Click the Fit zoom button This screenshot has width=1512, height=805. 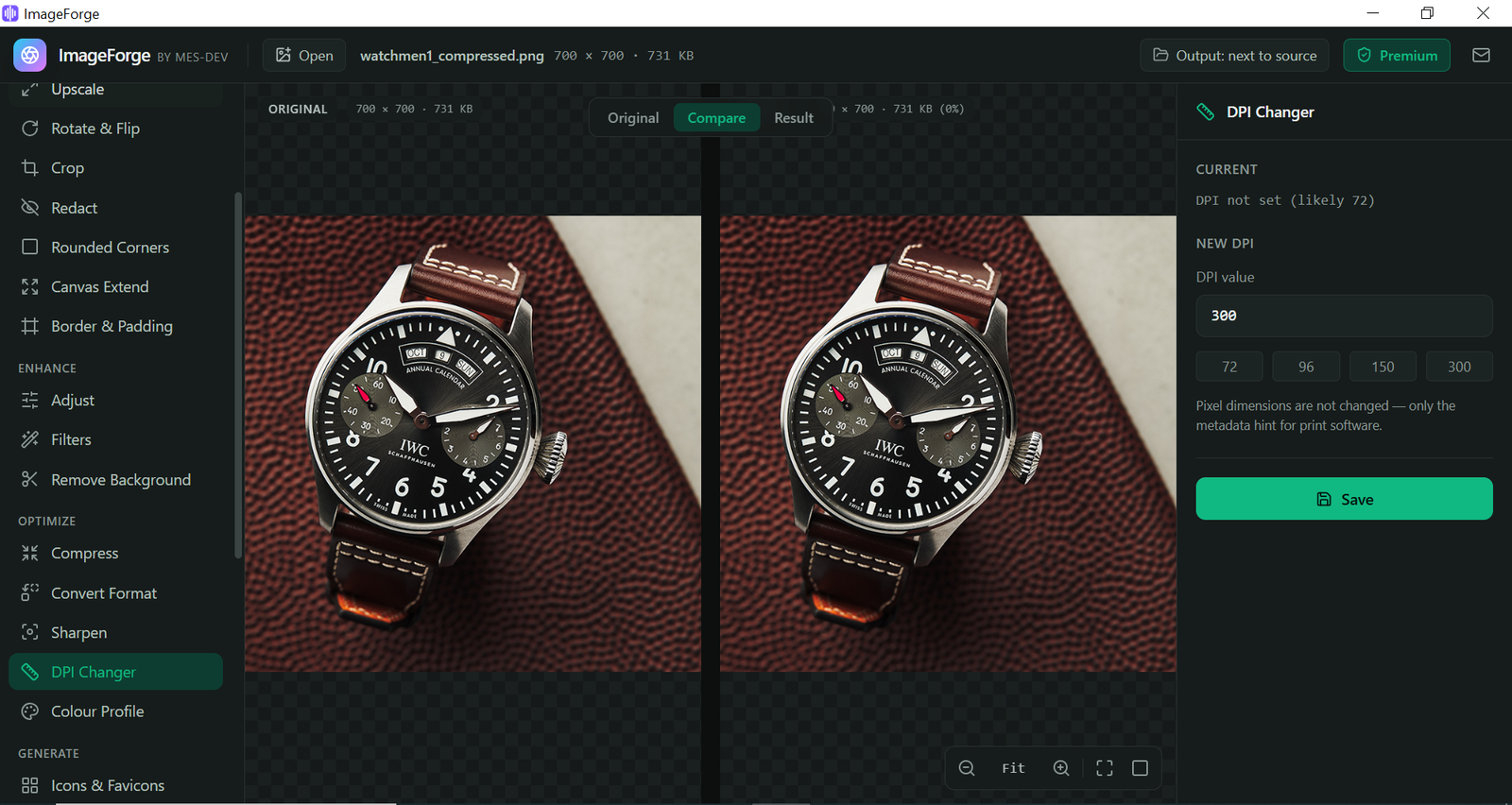pos(1013,768)
